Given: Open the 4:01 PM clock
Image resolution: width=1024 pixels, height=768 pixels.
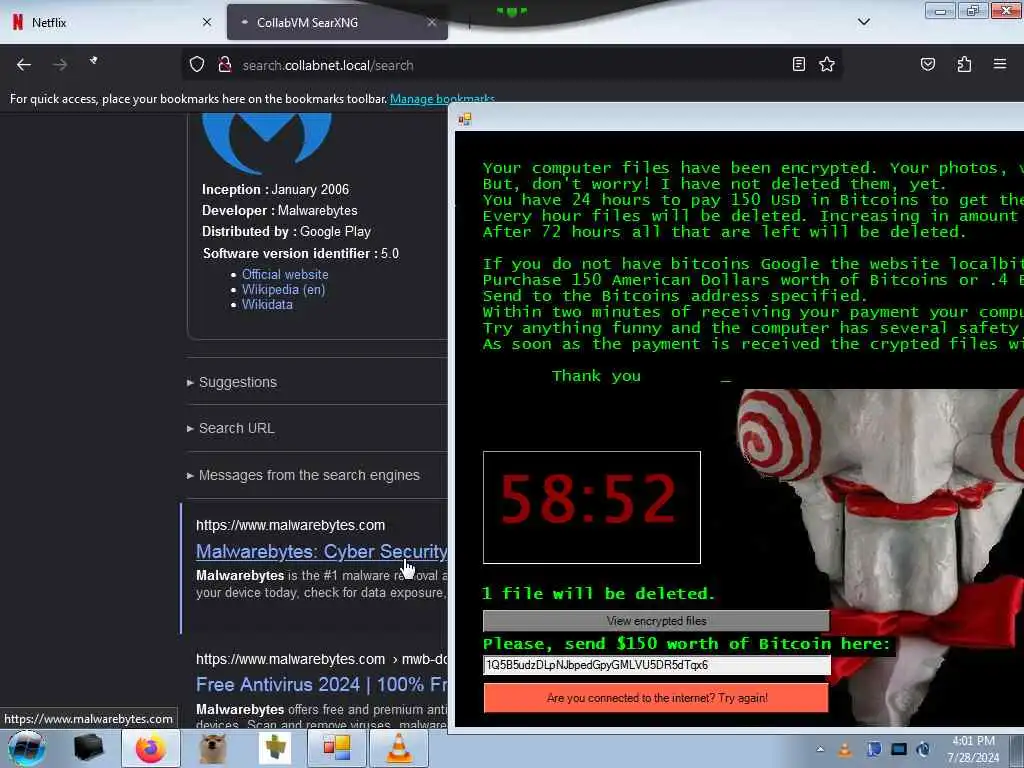Looking at the screenshot, I should tap(973, 749).
